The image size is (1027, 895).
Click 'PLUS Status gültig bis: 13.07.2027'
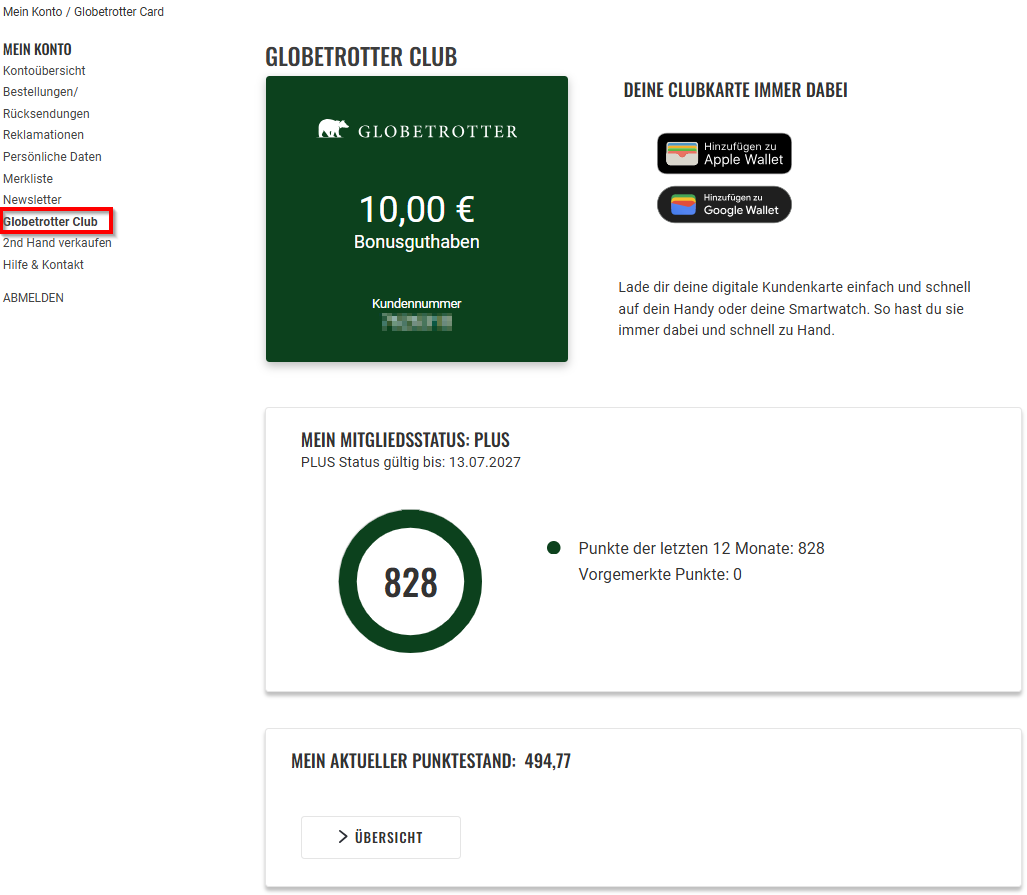(411, 462)
